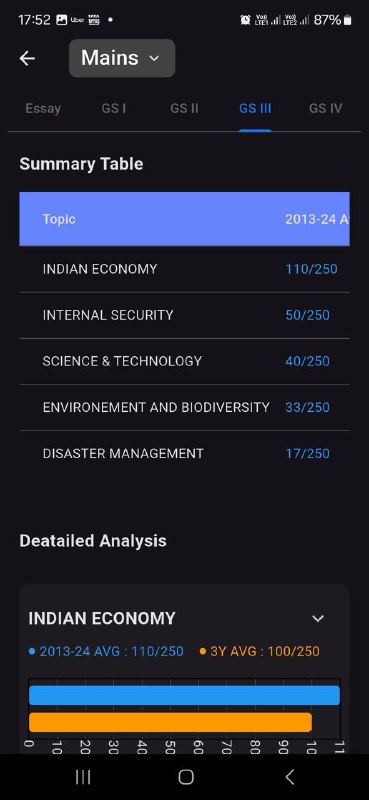369x800 pixels.
Task: Tap the battery status icon
Action: tap(348, 20)
